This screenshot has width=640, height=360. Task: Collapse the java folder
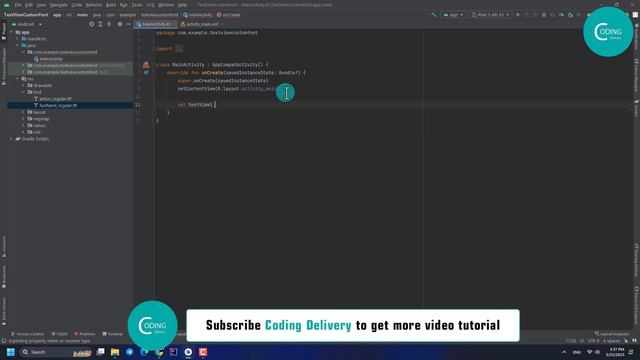18,45
